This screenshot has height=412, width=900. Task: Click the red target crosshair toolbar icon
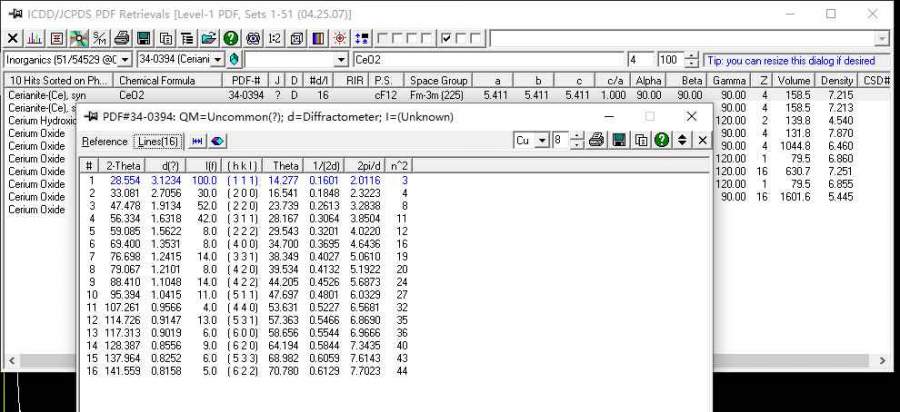(340, 39)
